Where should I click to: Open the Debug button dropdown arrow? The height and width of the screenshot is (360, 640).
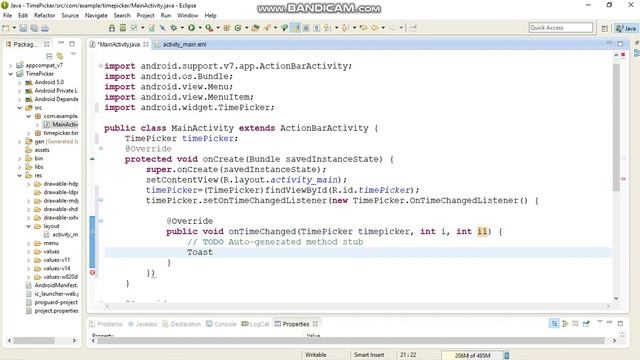click(182, 28)
